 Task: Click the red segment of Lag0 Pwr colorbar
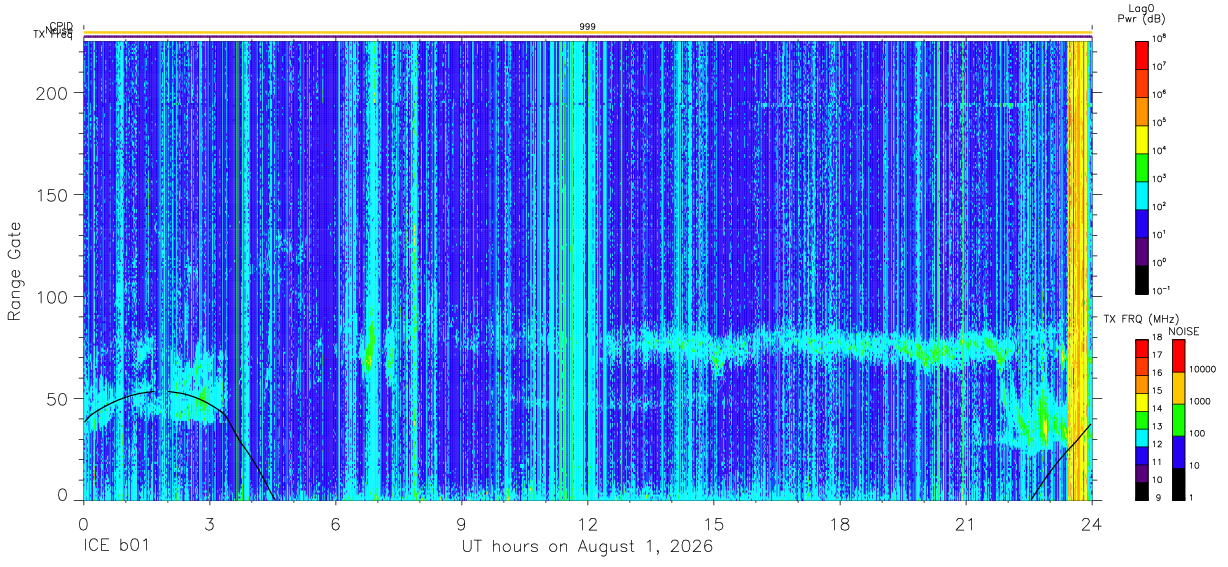pyautogui.click(x=1142, y=53)
